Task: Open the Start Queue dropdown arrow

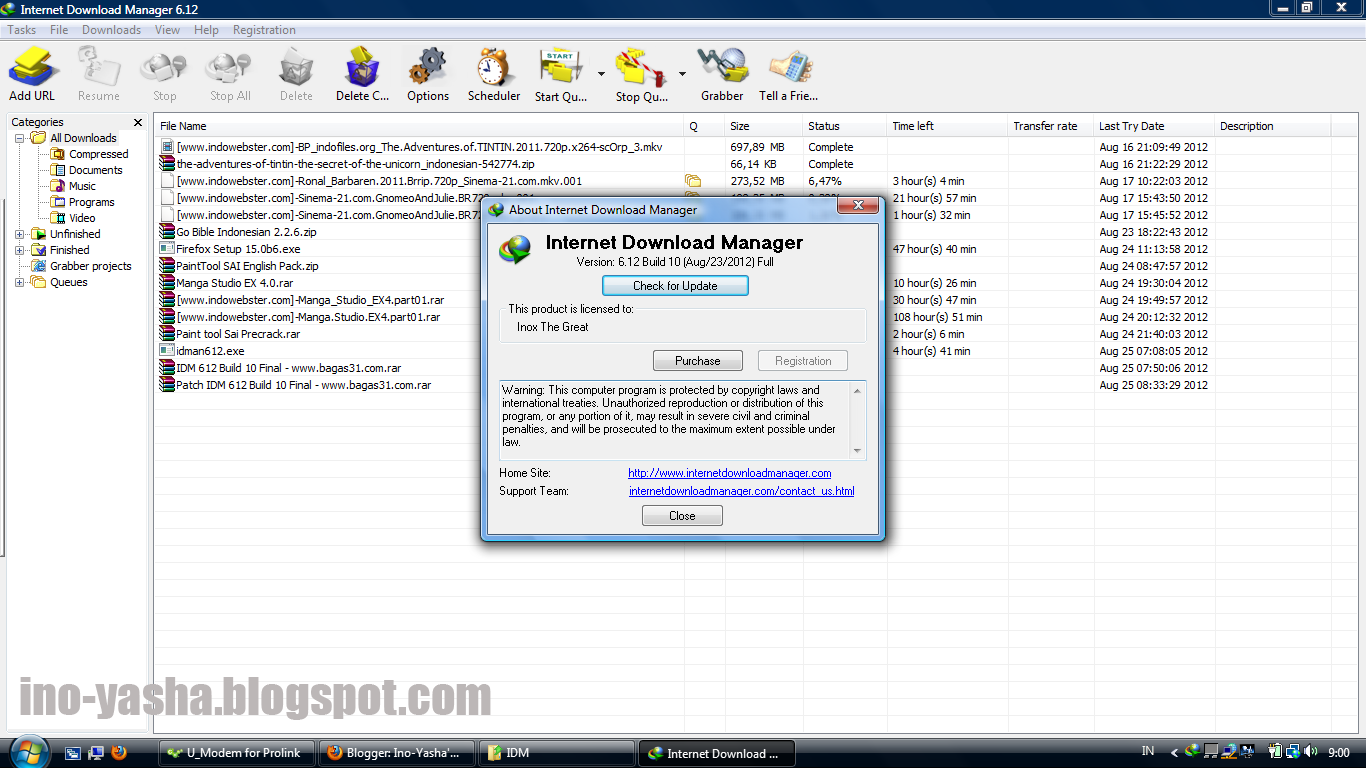Action: tap(601, 74)
